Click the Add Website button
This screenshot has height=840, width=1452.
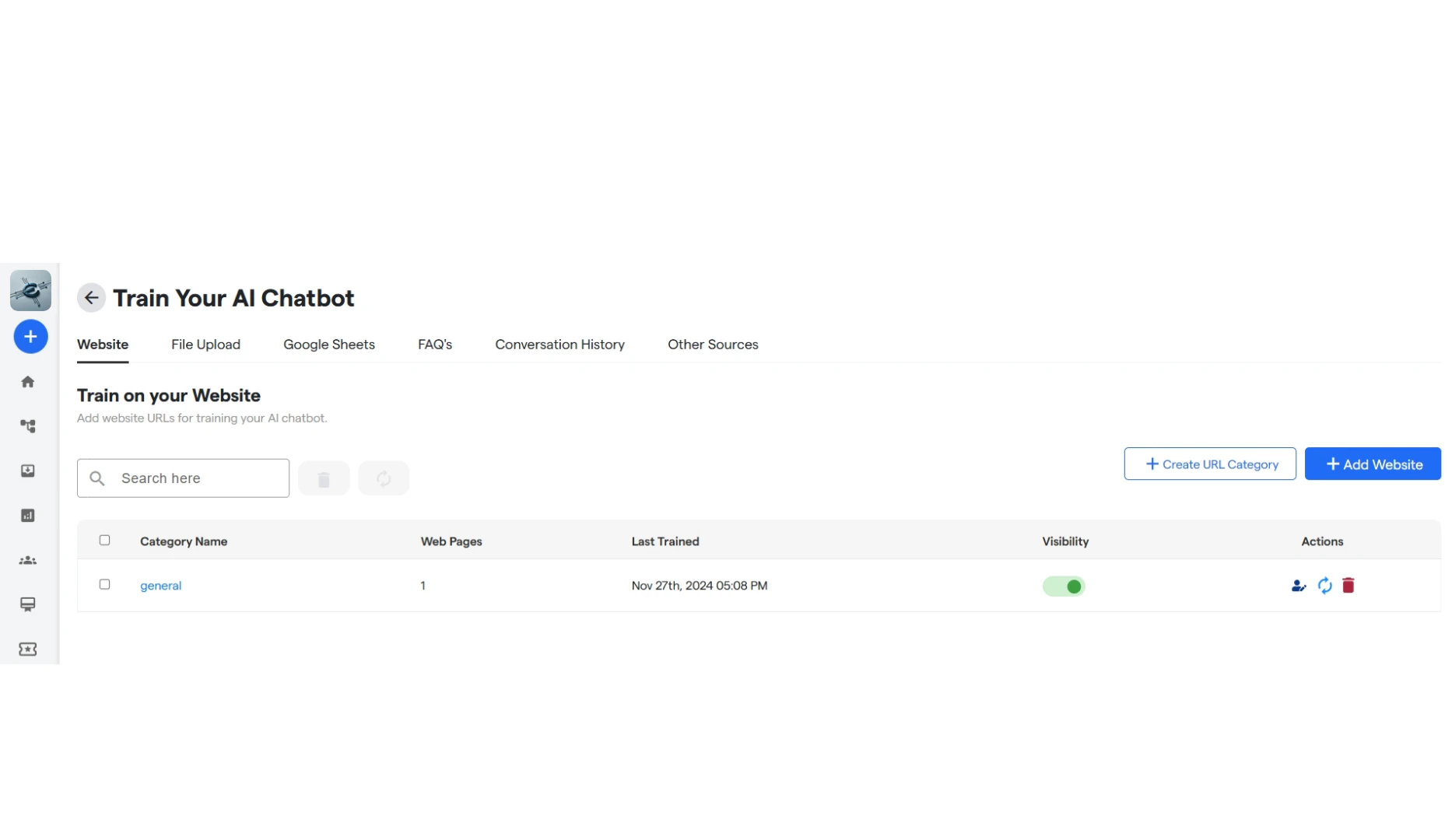(x=1373, y=464)
